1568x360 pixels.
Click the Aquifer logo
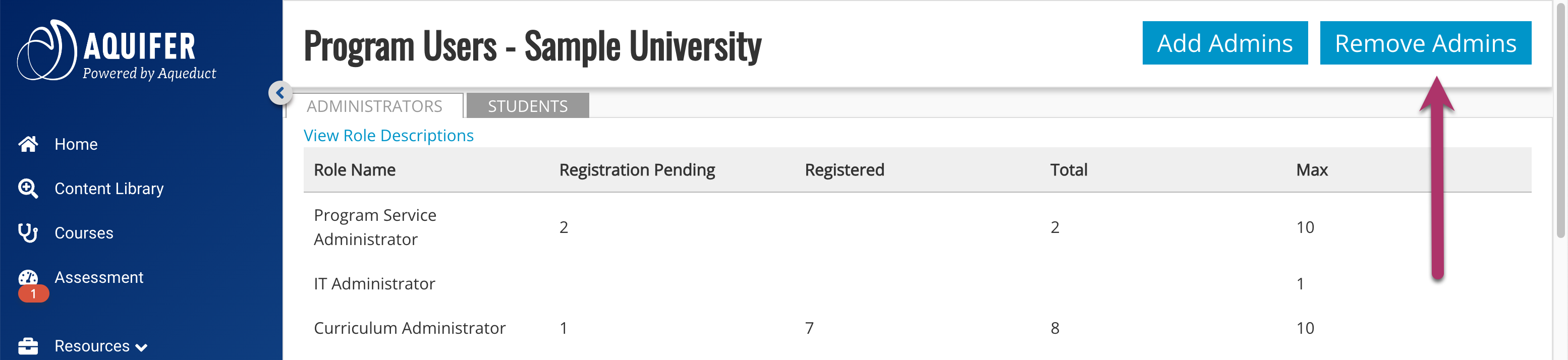(116, 51)
